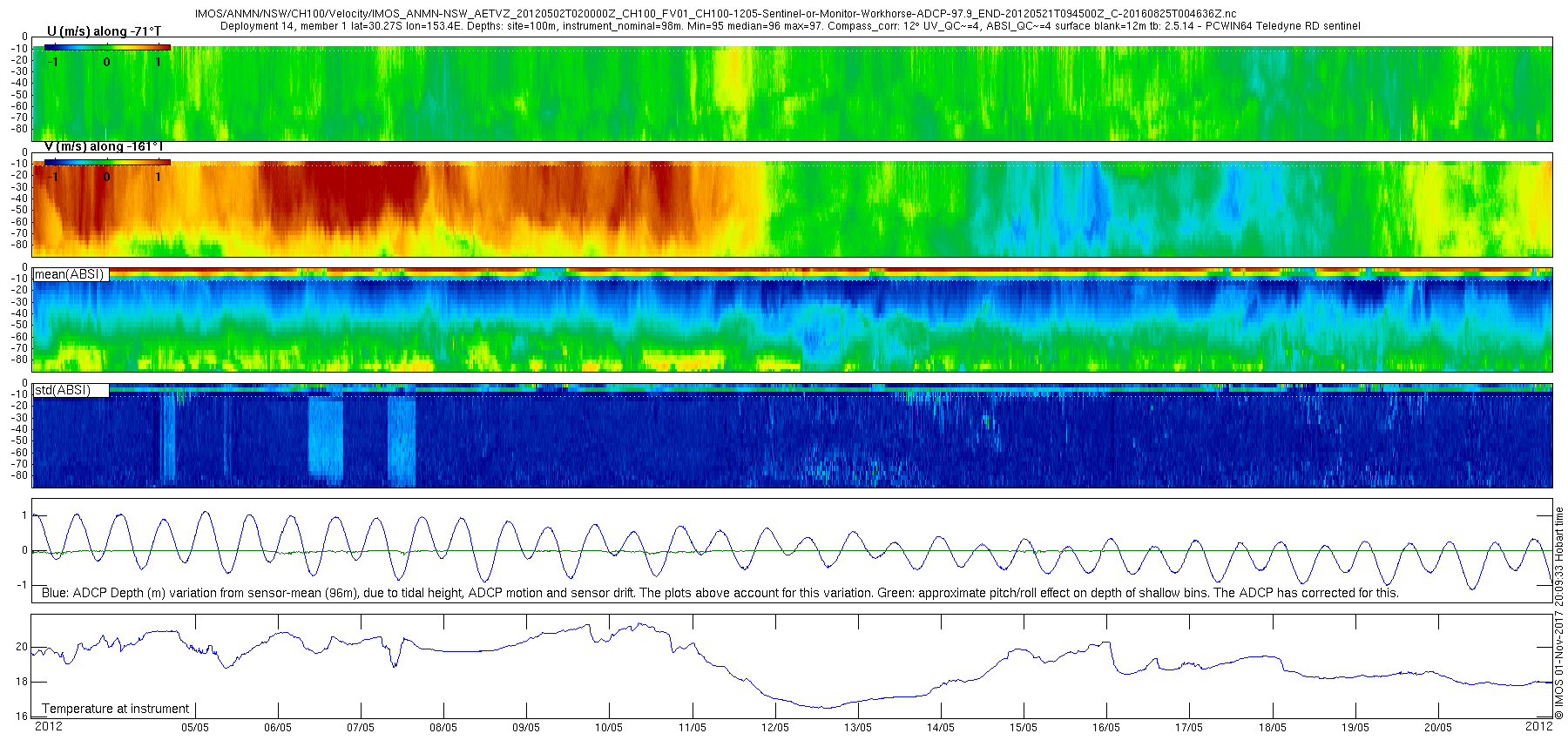
Task: Click the 12/05 date tick label
Action: tap(775, 728)
